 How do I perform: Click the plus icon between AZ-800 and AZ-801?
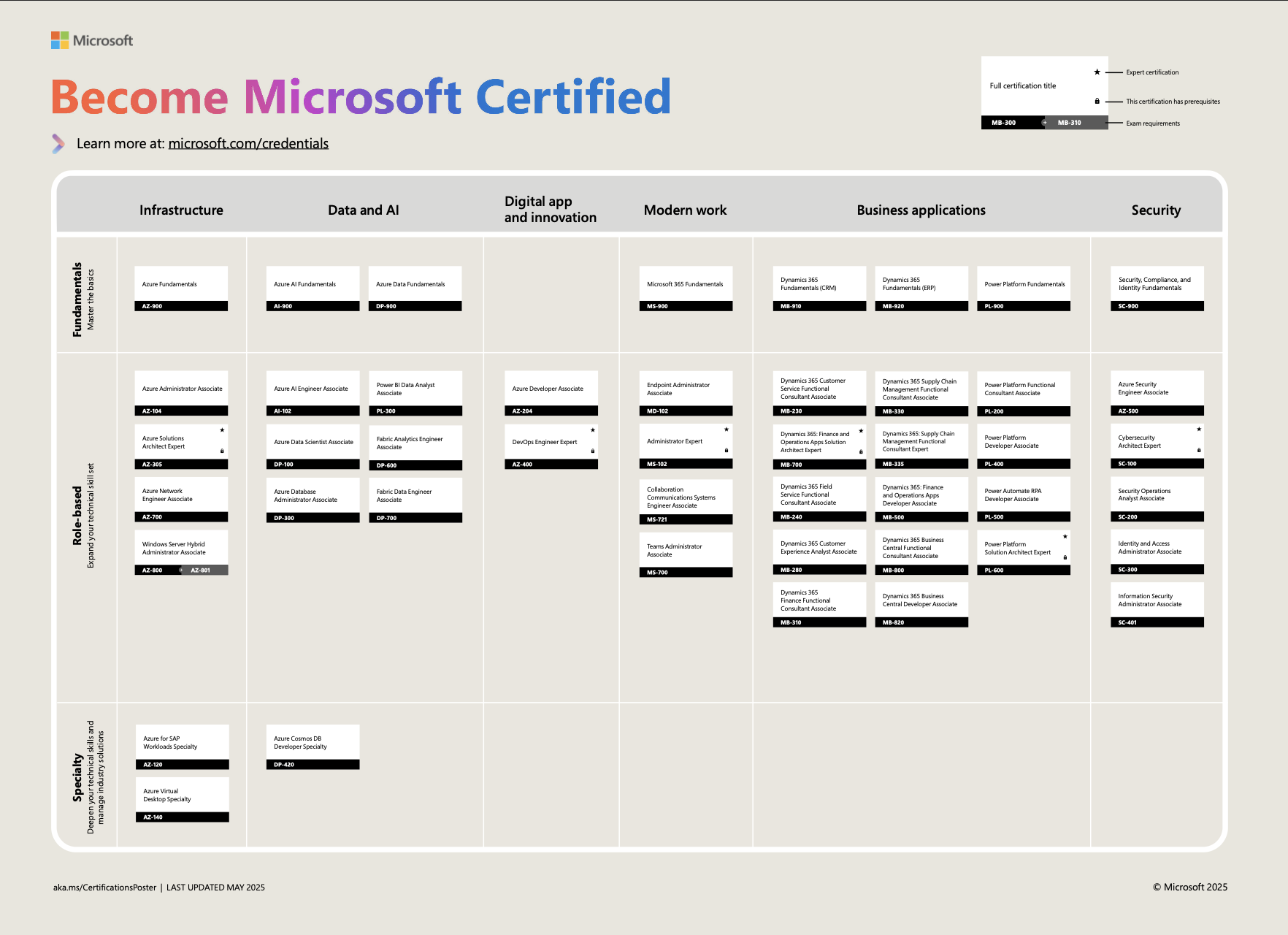(181, 570)
